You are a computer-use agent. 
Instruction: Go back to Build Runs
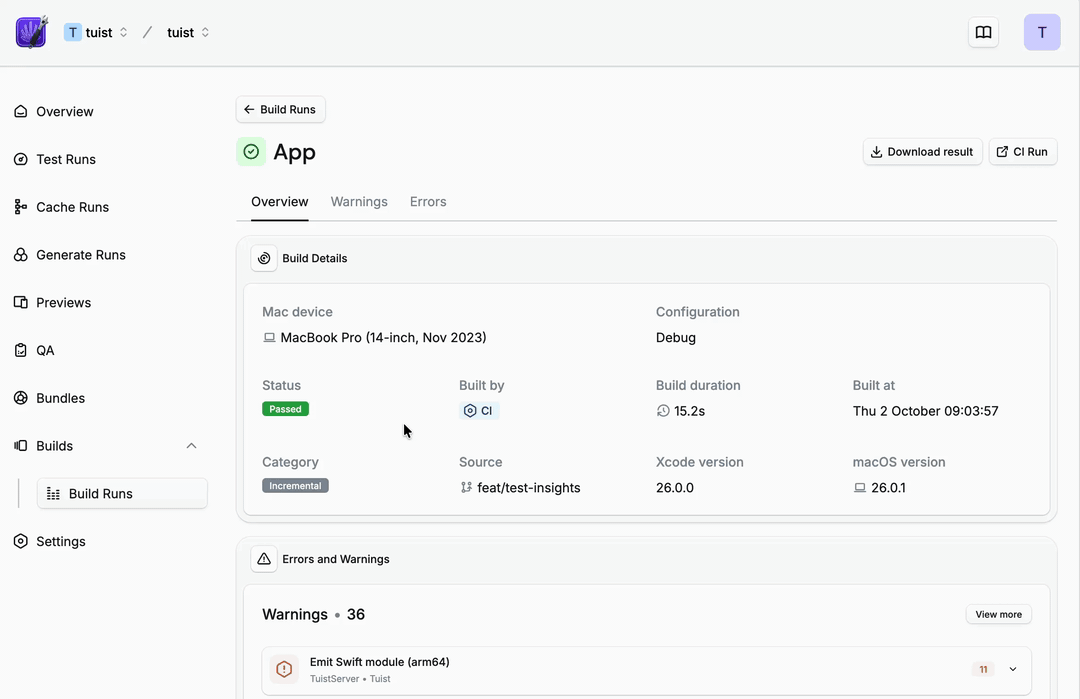tap(280, 110)
